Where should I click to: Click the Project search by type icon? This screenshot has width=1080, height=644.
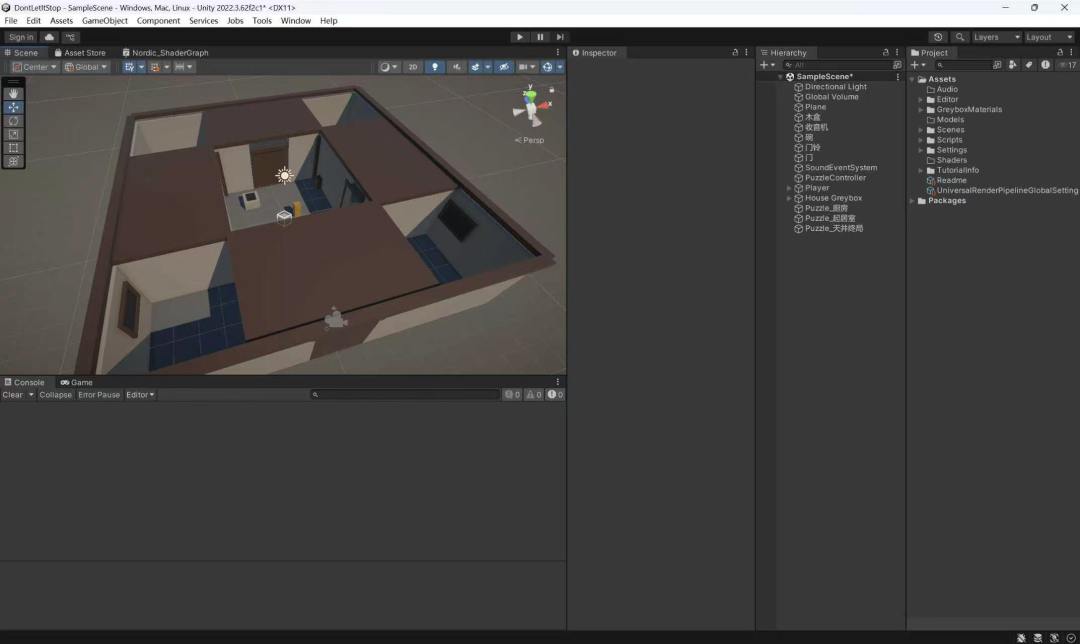(x=1012, y=65)
